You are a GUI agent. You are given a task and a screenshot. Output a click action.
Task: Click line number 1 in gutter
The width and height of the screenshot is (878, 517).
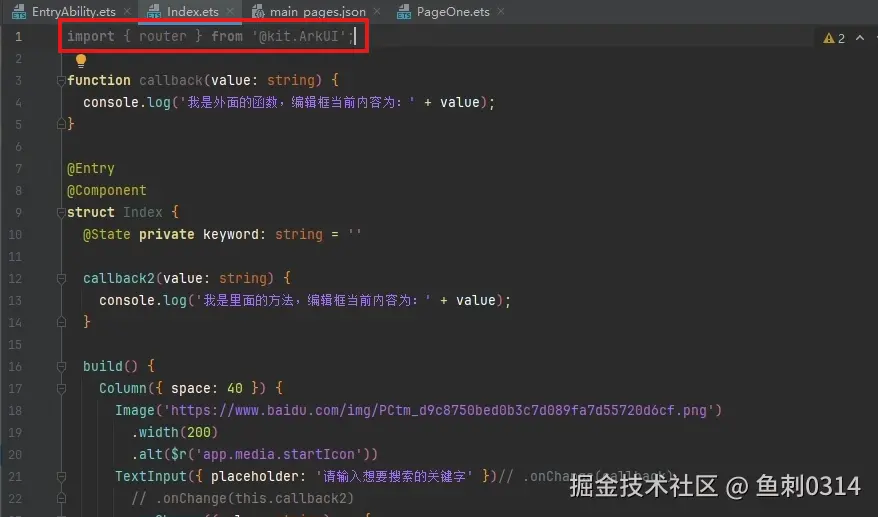(x=18, y=37)
